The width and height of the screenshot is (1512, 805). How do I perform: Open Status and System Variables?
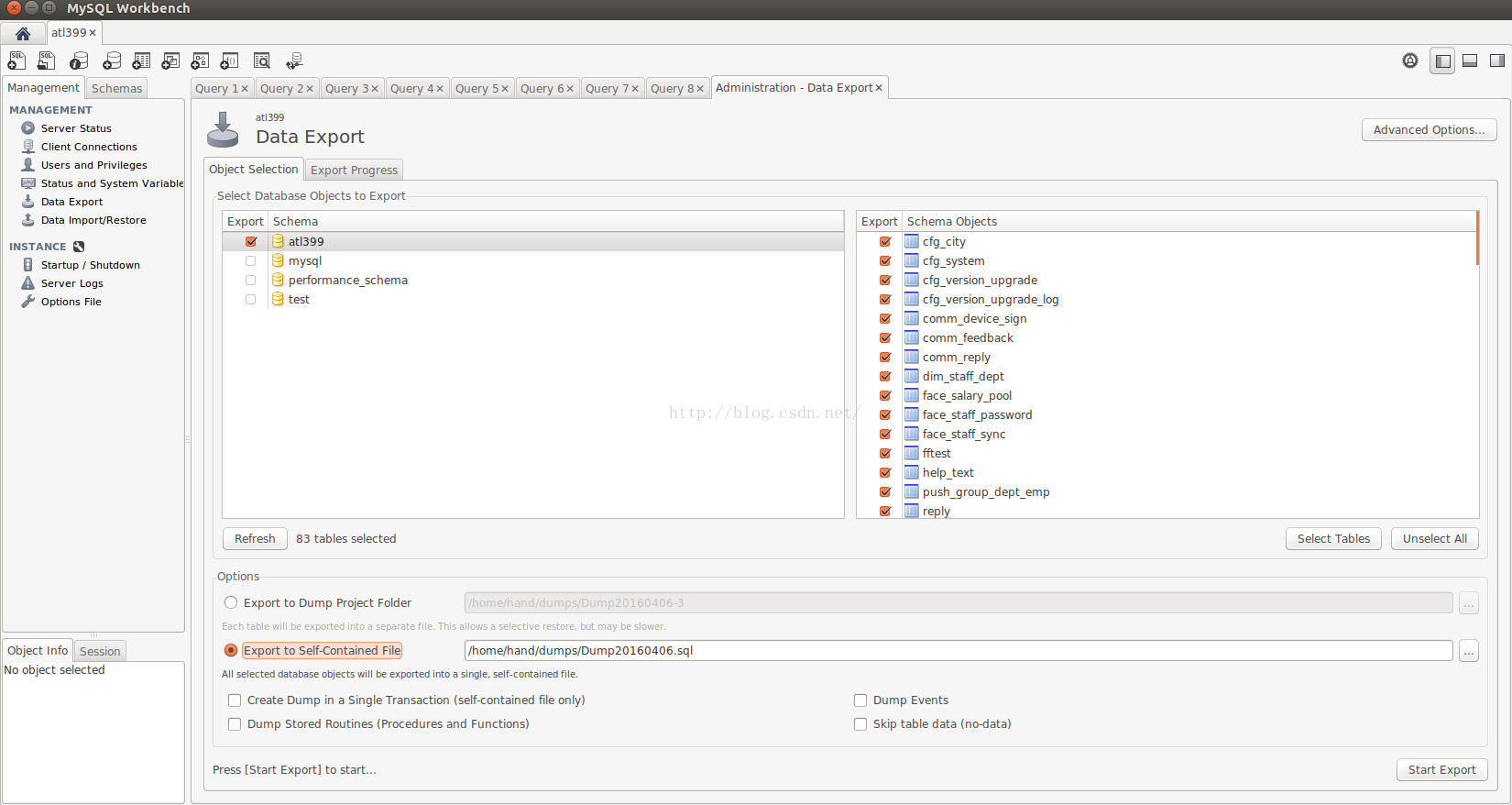click(x=112, y=183)
